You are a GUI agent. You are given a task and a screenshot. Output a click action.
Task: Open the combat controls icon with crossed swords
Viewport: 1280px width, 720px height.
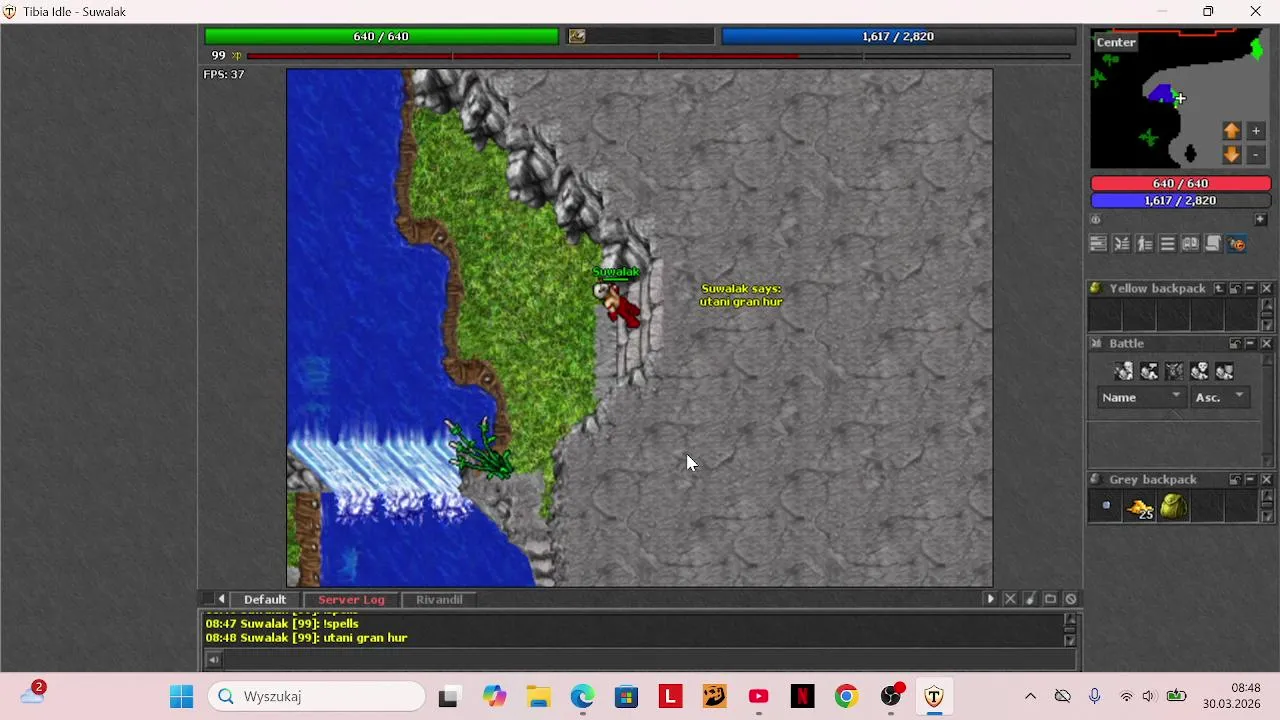[1121, 244]
